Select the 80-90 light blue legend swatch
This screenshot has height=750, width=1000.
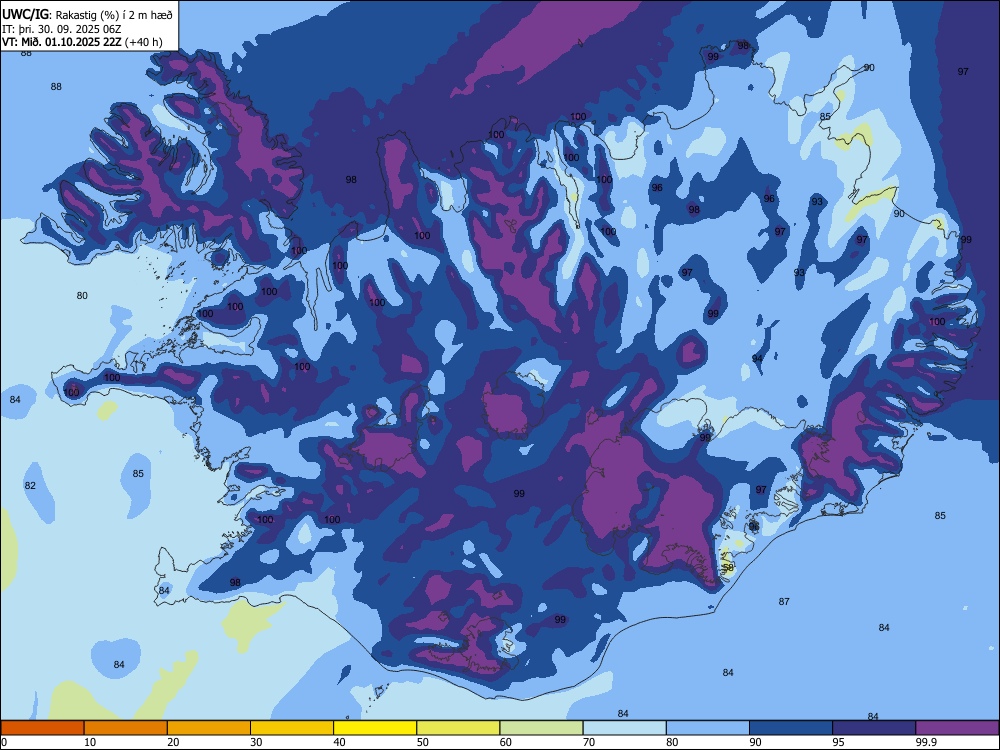click(708, 728)
